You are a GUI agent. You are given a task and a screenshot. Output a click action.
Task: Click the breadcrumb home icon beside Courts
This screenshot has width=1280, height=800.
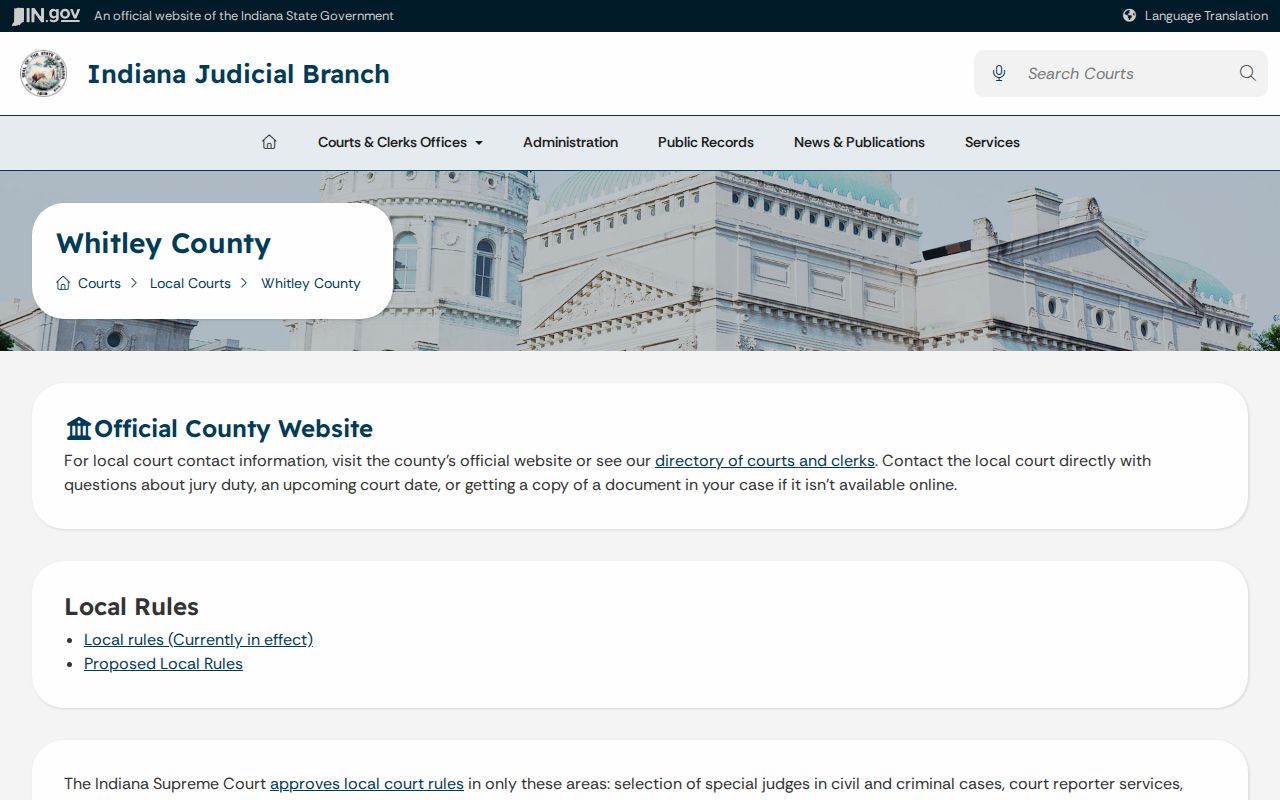(x=63, y=283)
